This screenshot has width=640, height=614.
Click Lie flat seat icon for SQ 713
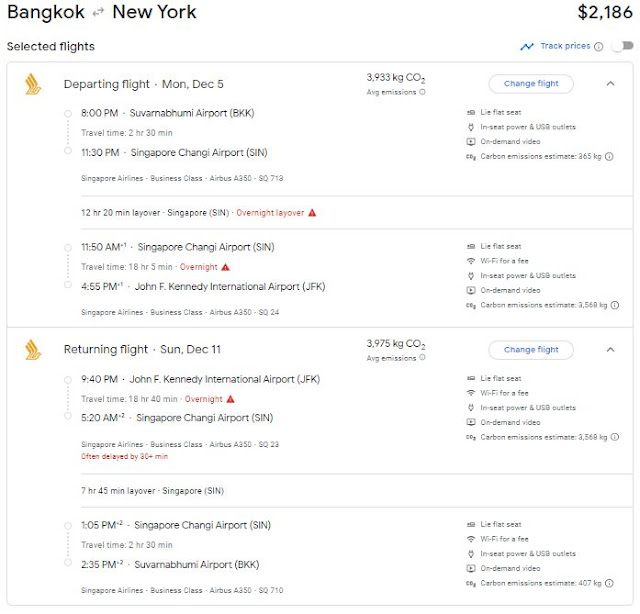471,112
